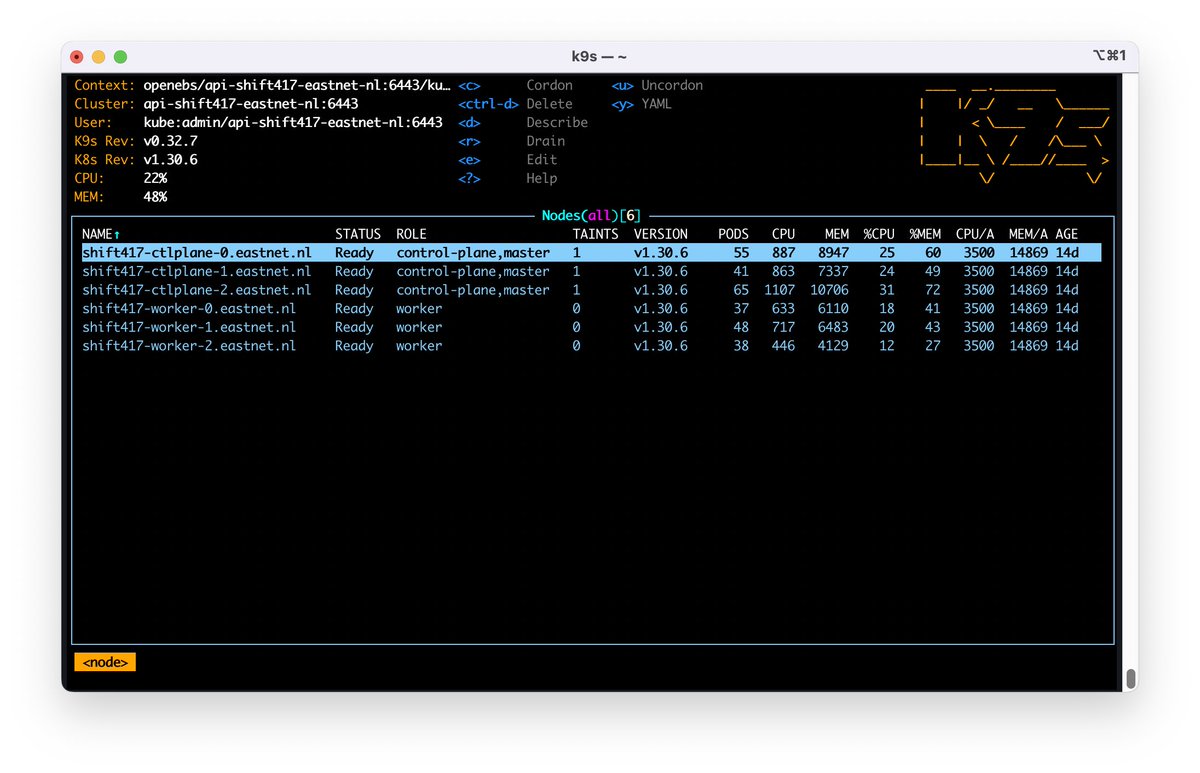Click the green zoom window button

120,57
